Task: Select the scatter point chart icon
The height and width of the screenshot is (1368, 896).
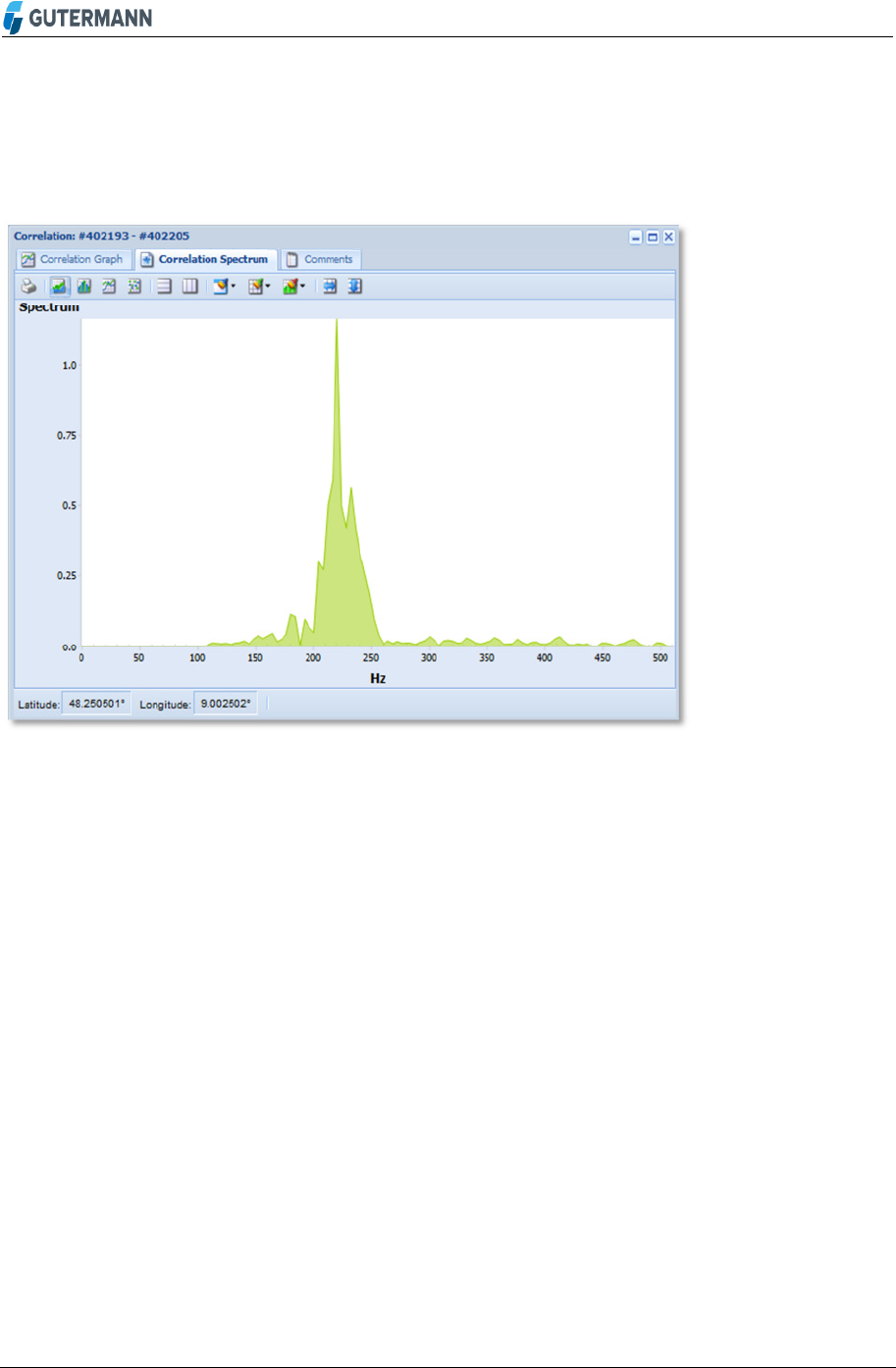Action: click(x=134, y=287)
